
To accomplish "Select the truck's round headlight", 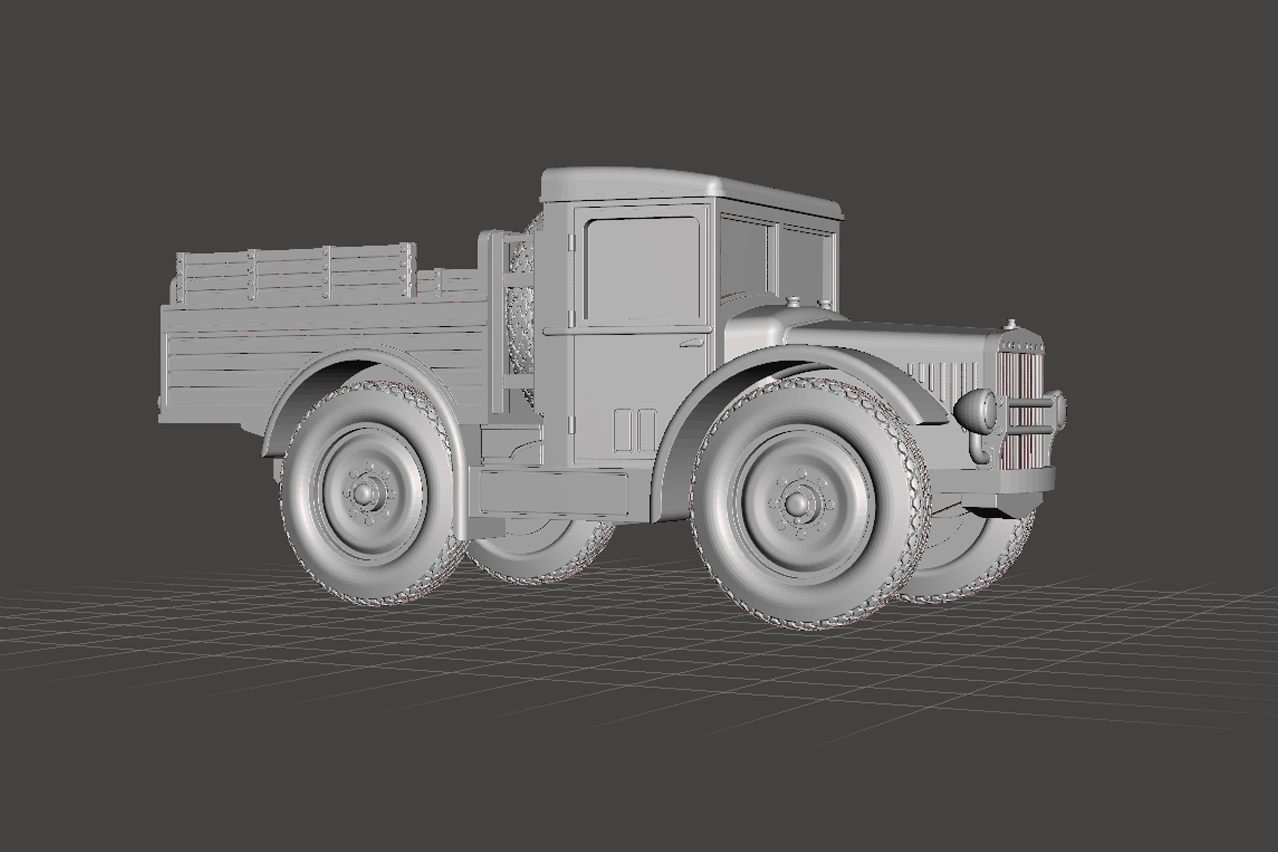I will point(976,411).
